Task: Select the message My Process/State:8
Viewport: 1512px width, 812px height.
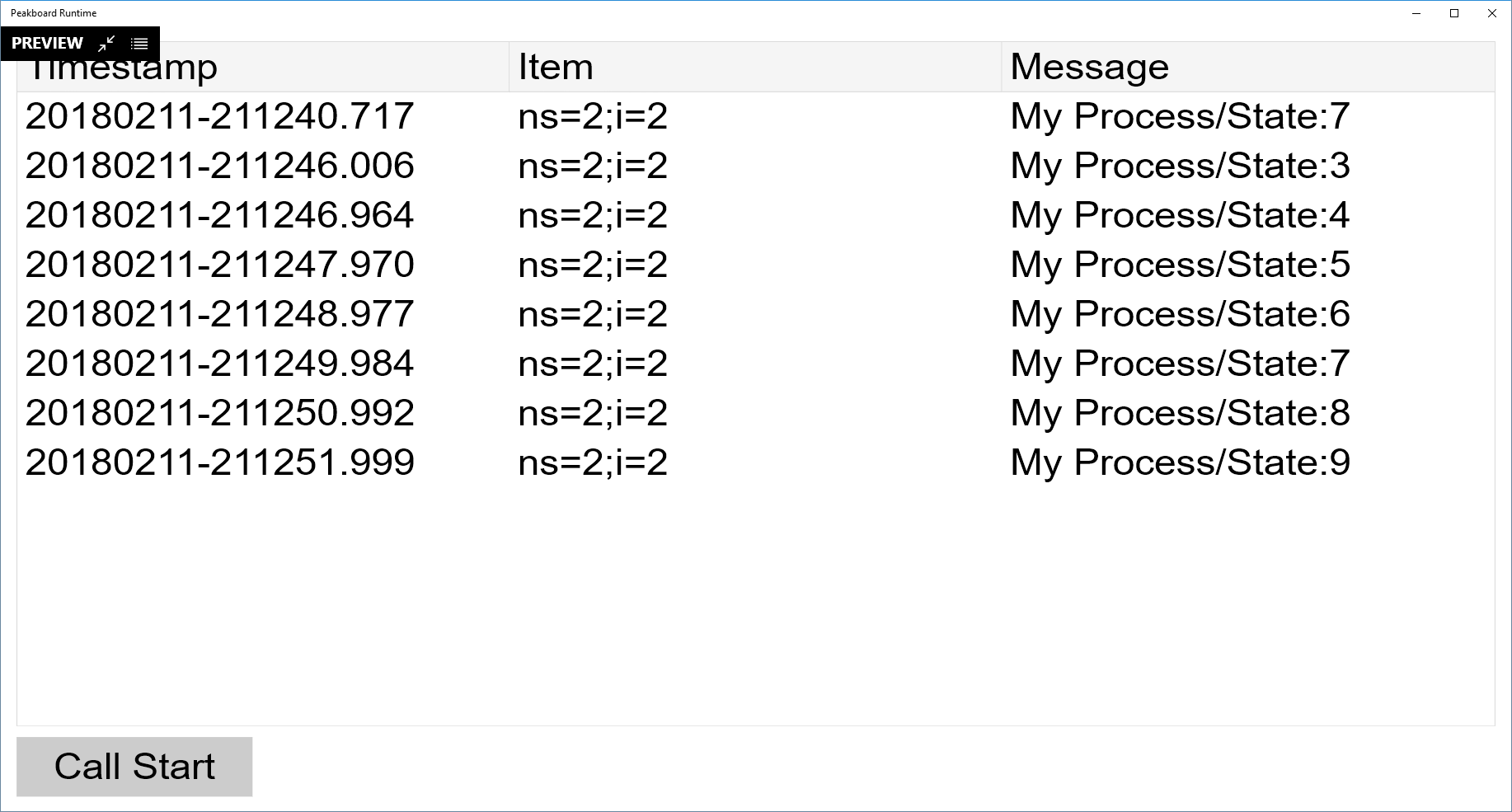Action: pos(1179,413)
